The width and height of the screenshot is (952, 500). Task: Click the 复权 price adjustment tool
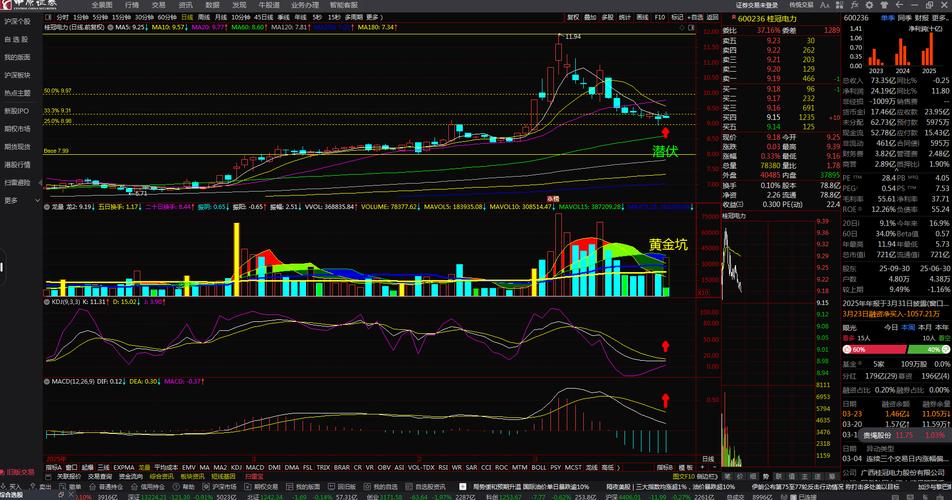573,17
